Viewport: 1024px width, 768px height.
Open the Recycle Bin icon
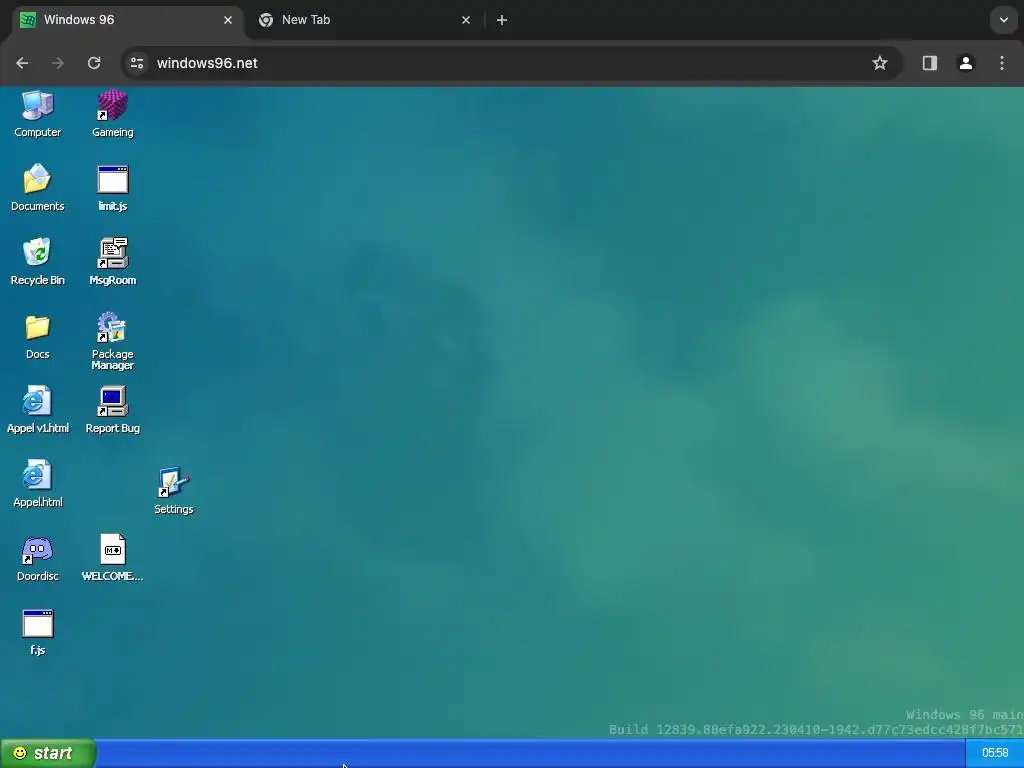tap(37, 262)
